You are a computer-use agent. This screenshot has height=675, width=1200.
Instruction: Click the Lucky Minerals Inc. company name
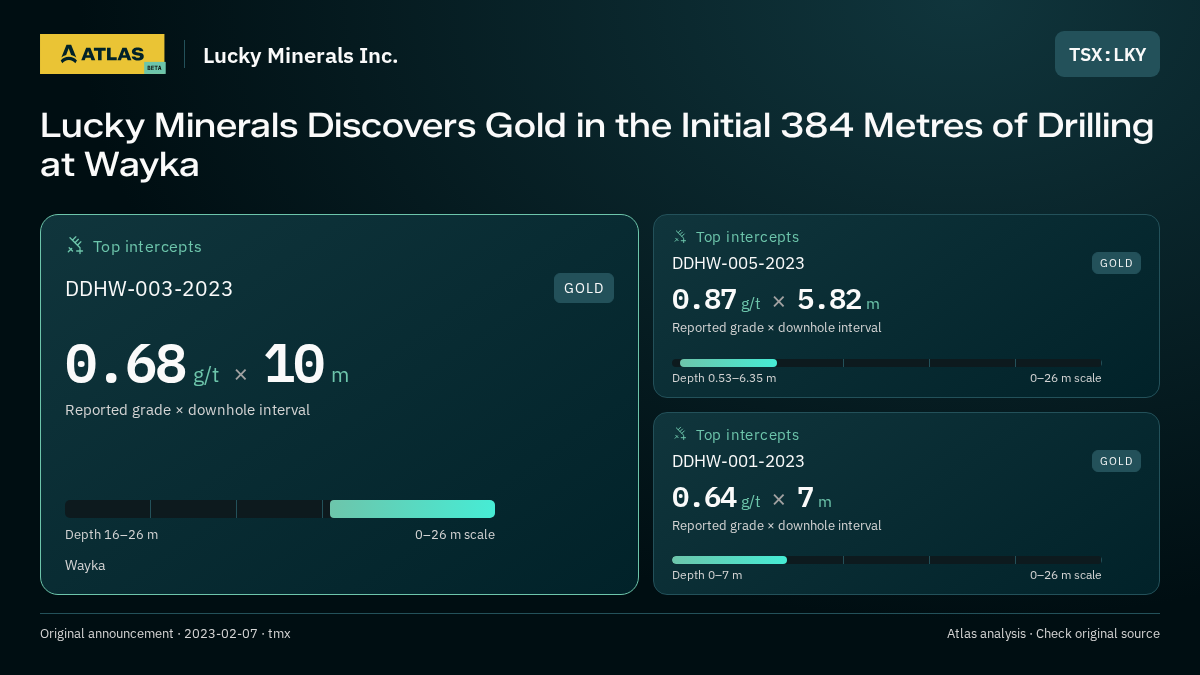(300, 55)
